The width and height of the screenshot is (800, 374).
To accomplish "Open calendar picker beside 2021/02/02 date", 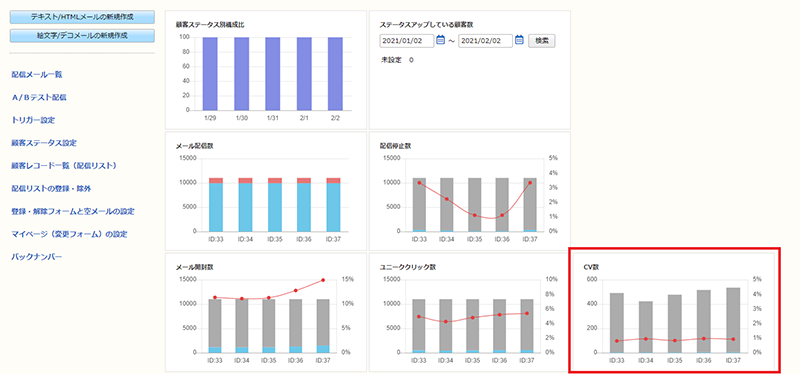I will (x=519, y=40).
